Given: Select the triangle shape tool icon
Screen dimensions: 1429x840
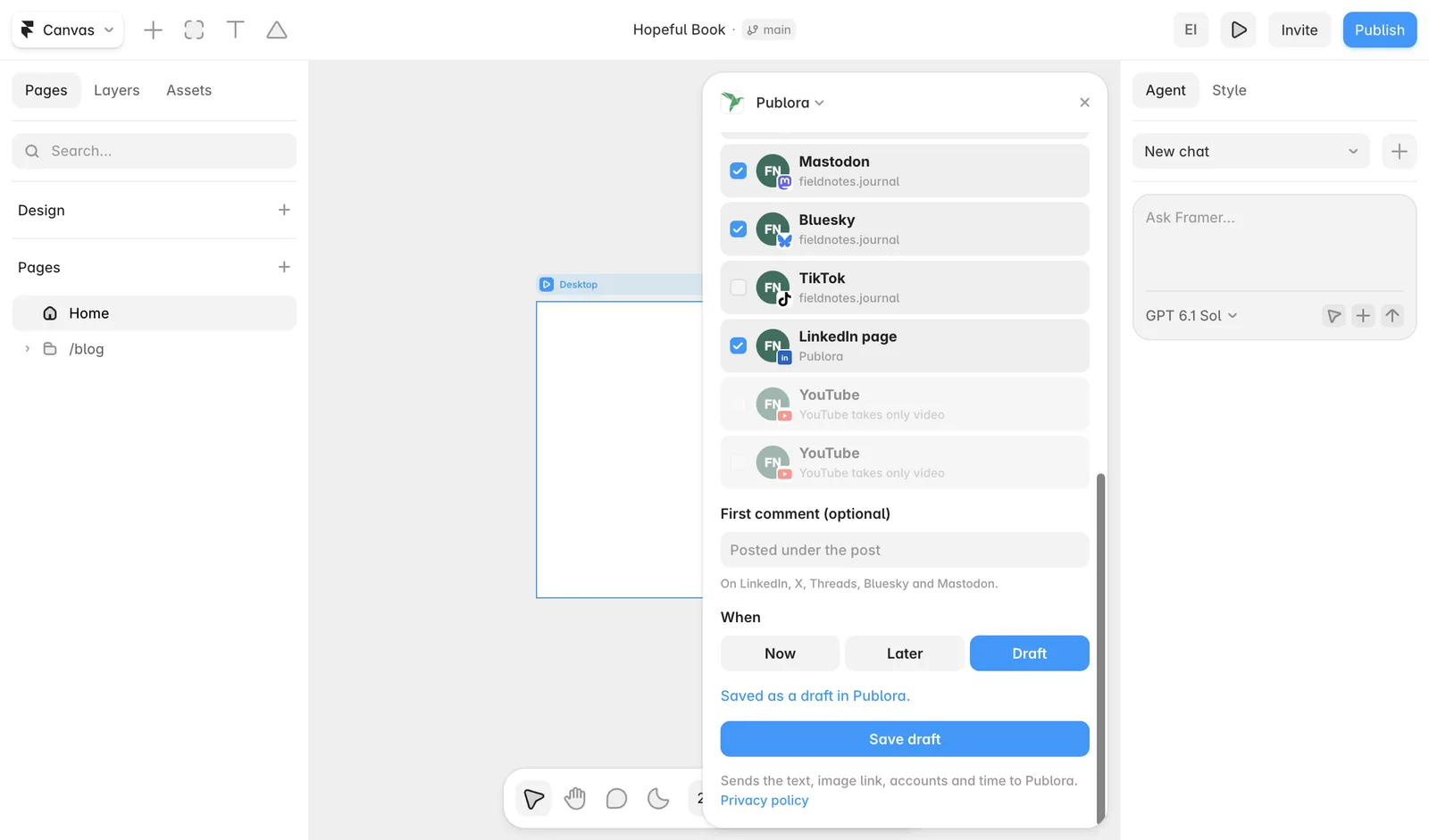Looking at the screenshot, I should (x=277, y=30).
